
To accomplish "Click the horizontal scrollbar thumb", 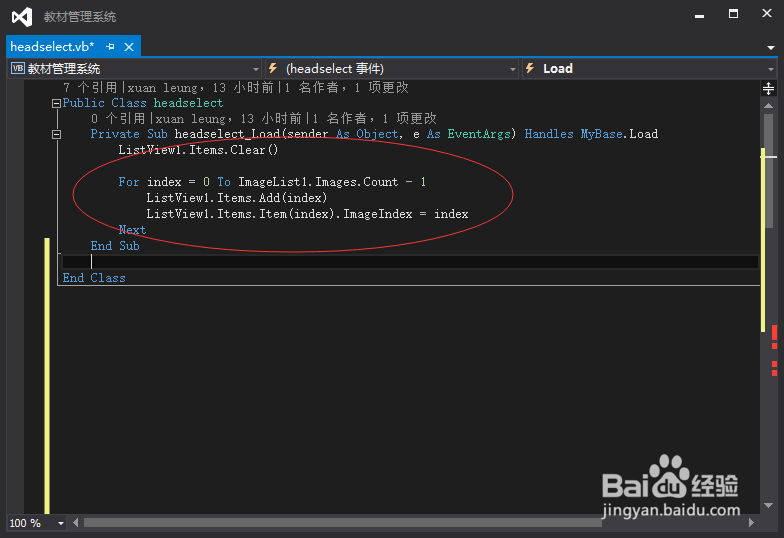I will pyautogui.click(x=342, y=522).
